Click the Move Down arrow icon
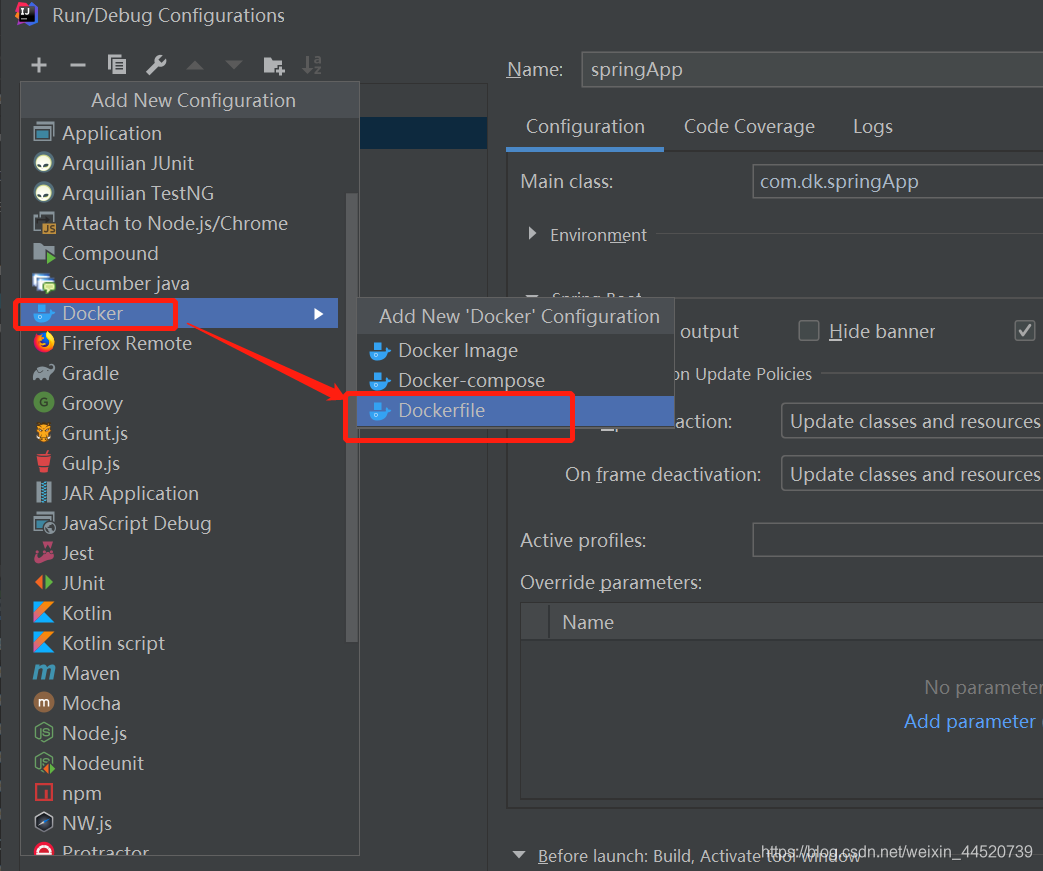Viewport: 1043px width, 871px height. [233, 65]
